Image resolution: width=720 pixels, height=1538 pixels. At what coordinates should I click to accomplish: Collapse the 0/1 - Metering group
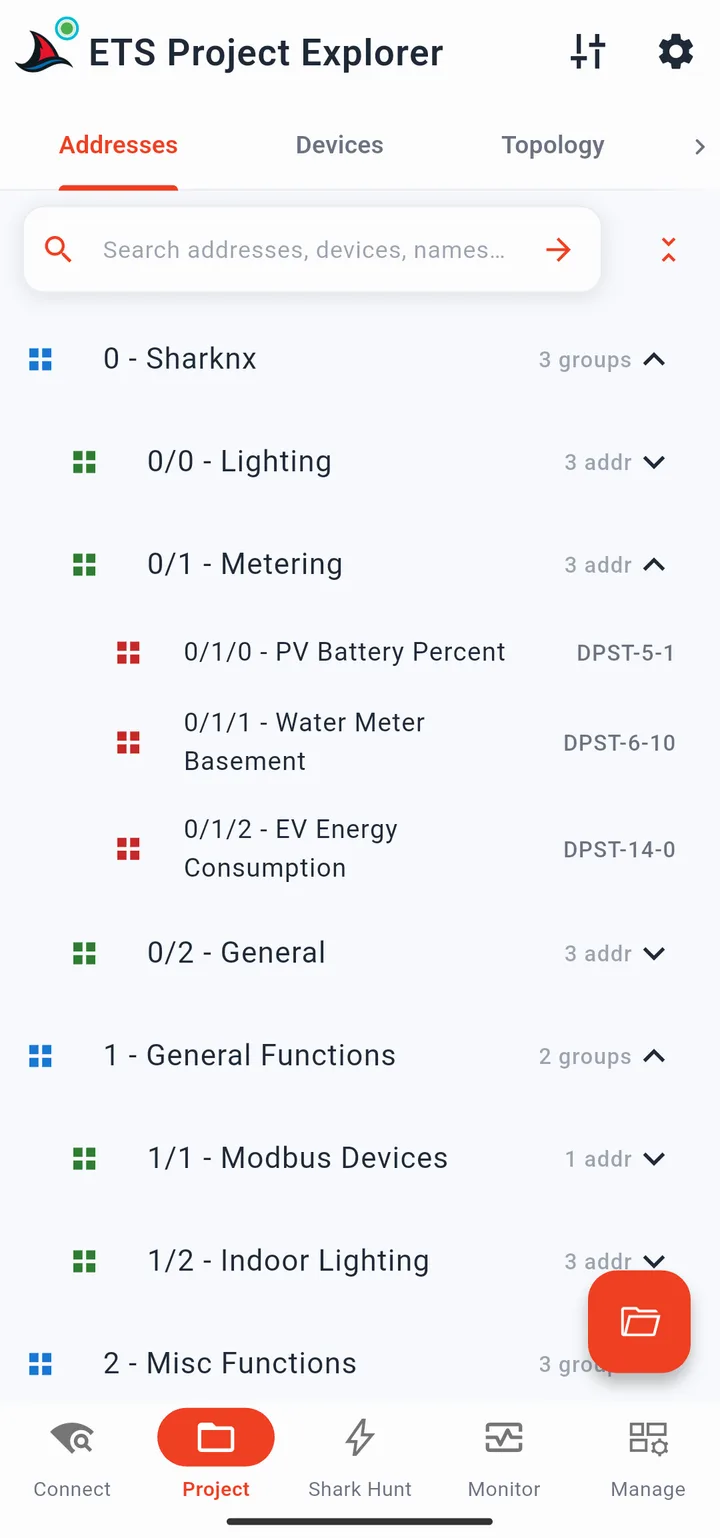(x=654, y=565)
